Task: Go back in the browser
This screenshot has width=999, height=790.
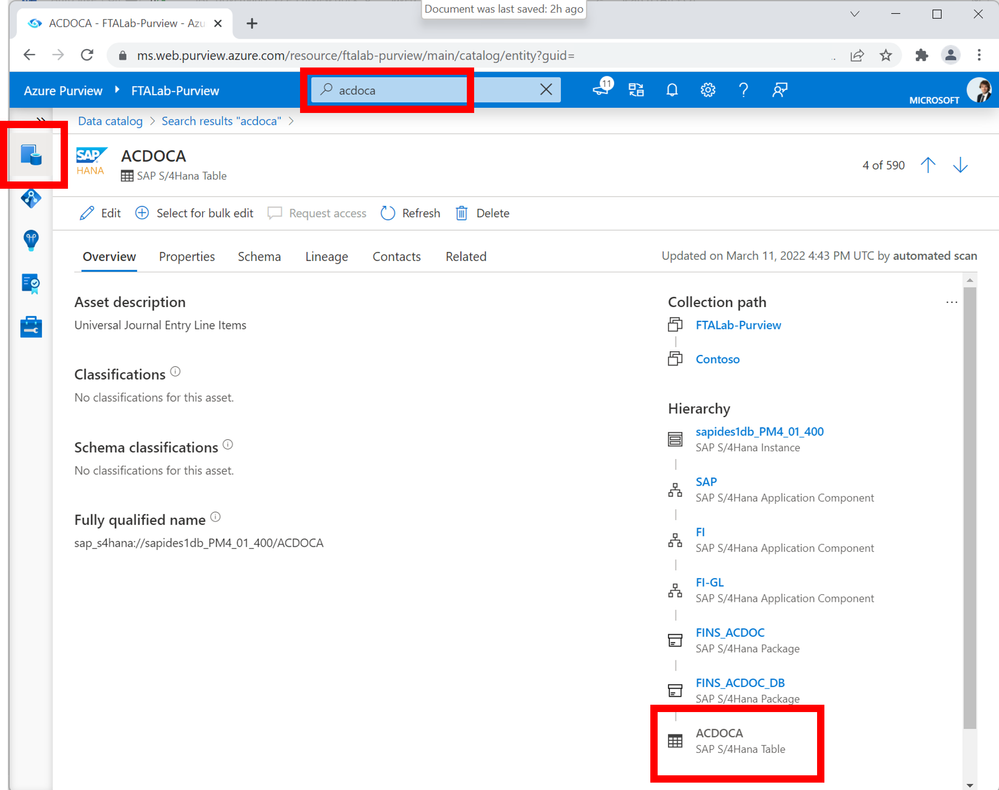Action: coord(29,55)
